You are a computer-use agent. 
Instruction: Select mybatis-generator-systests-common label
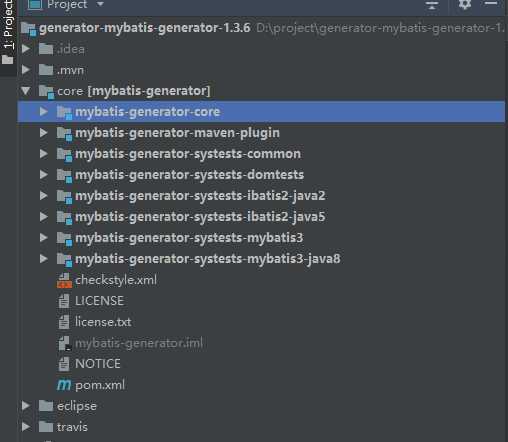pyautogui.click(x=188, y=154)
